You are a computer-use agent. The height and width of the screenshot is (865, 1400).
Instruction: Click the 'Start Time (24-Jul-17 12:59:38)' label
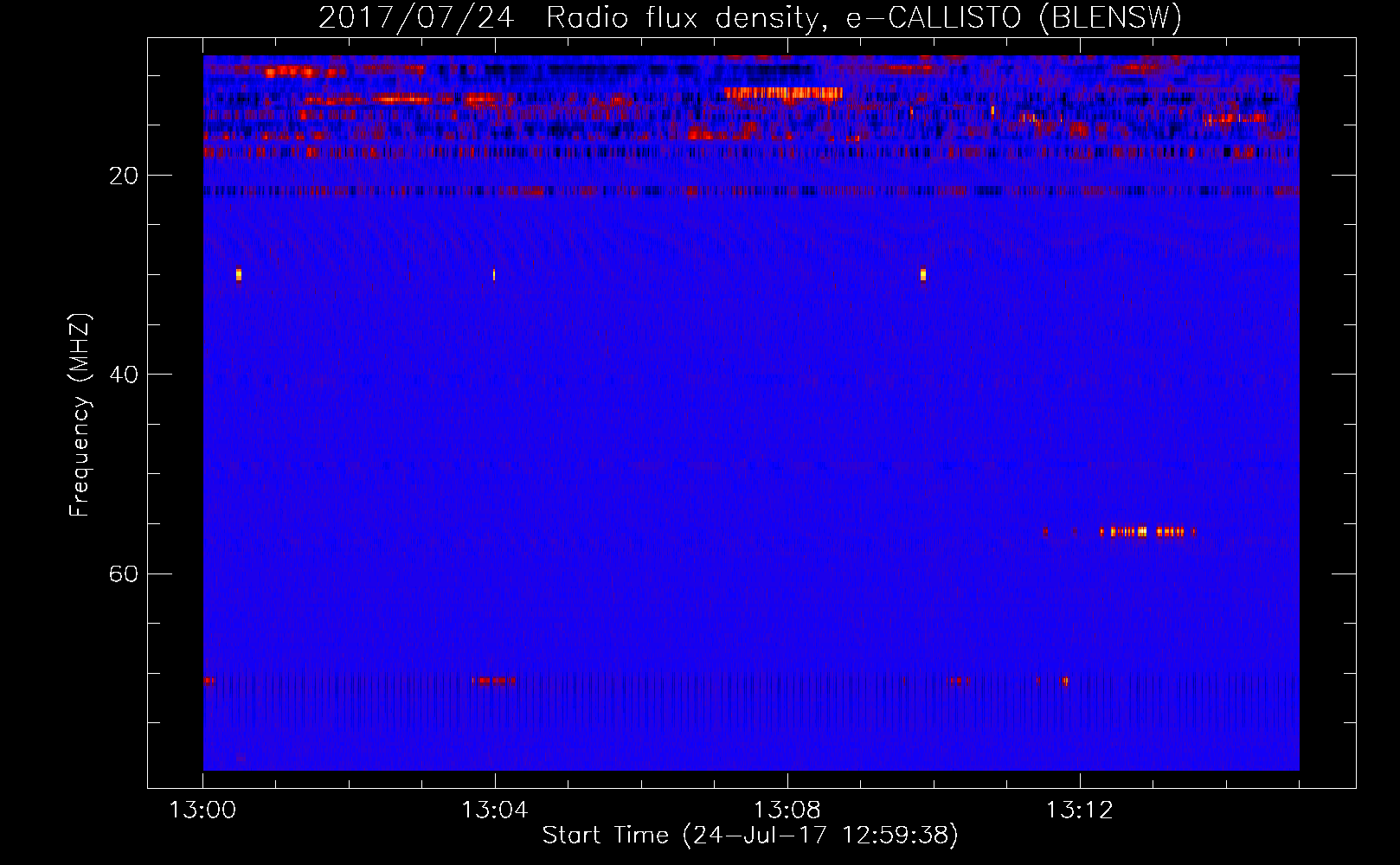[x=750, y=836]
